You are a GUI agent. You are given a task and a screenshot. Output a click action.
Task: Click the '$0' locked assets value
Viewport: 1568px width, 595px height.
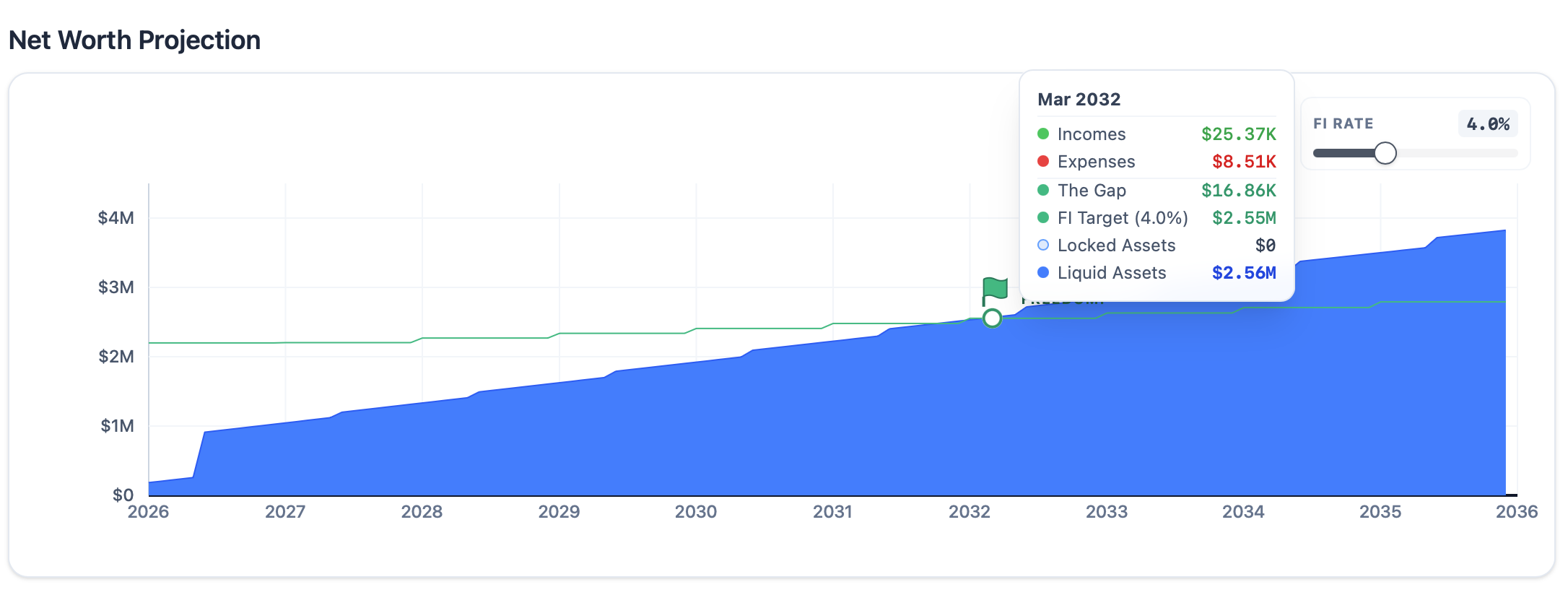click(1266, 246)
